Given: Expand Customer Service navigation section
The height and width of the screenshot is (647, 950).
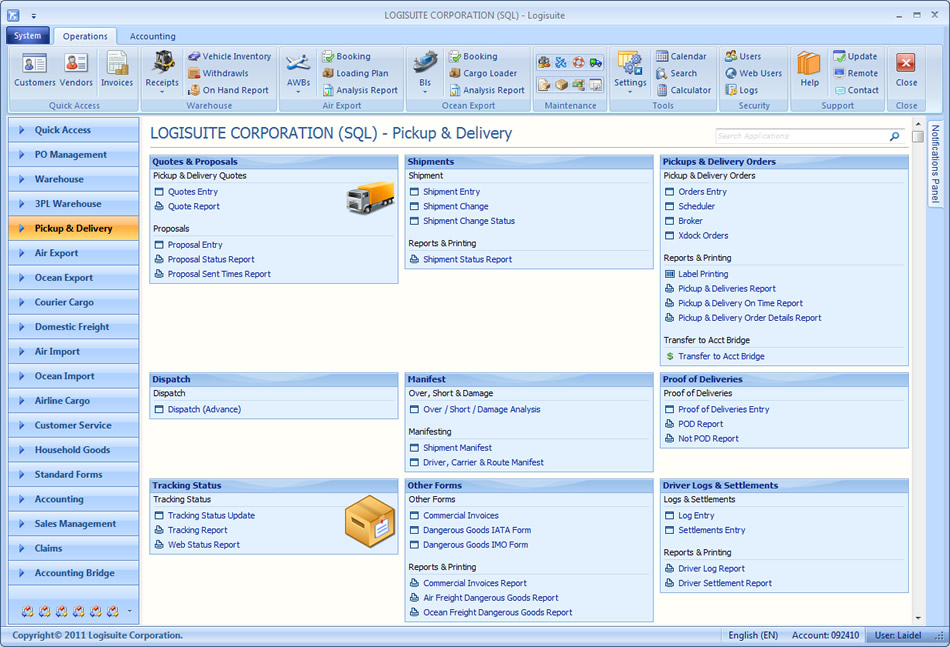Looking at the screenshot, I should click(73, 425).
